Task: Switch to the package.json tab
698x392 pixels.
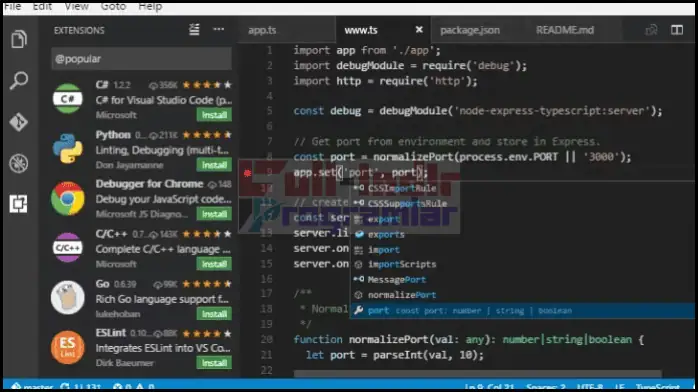Action: (470, 30)
